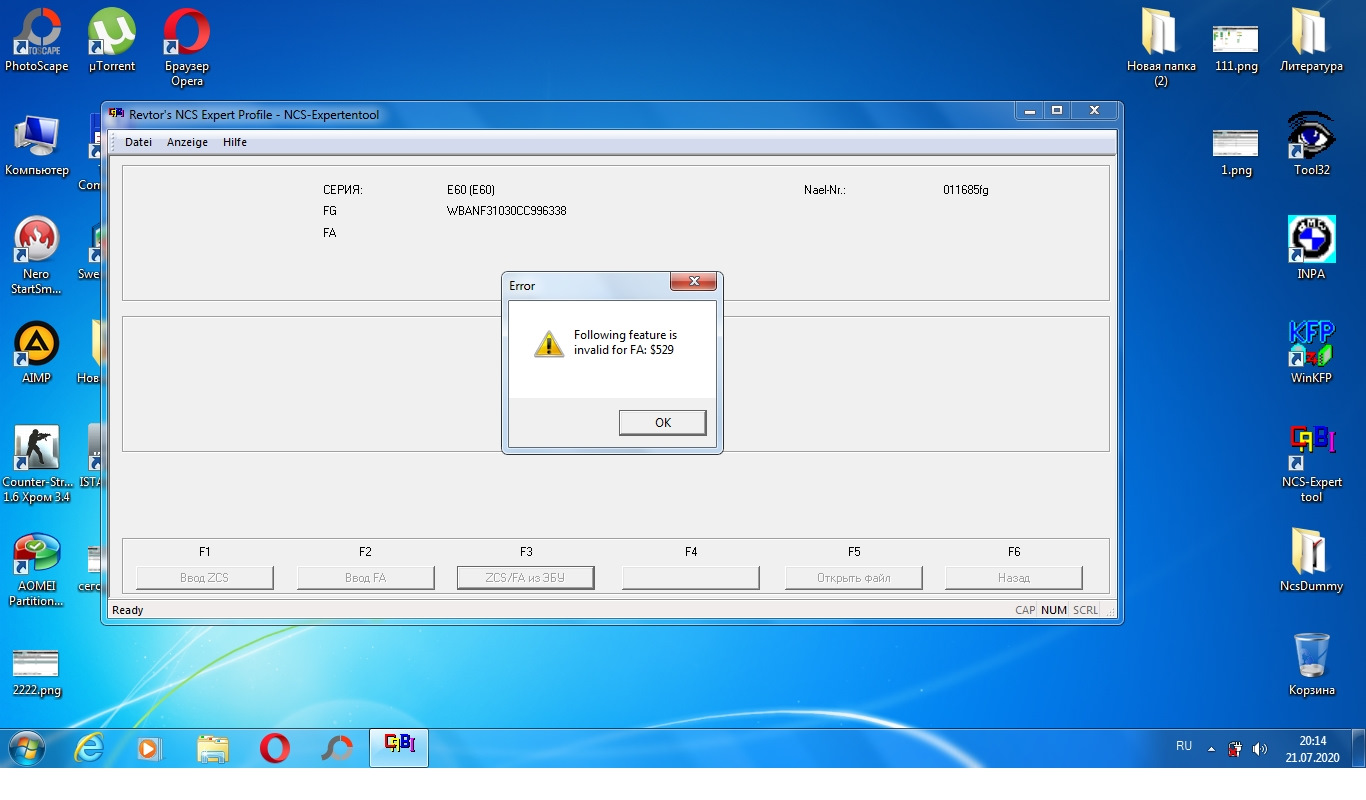1366x800 pixels.
Task: Click the NUM status bar indicator
Action: pyautogui.click(x=1054, y=610)
